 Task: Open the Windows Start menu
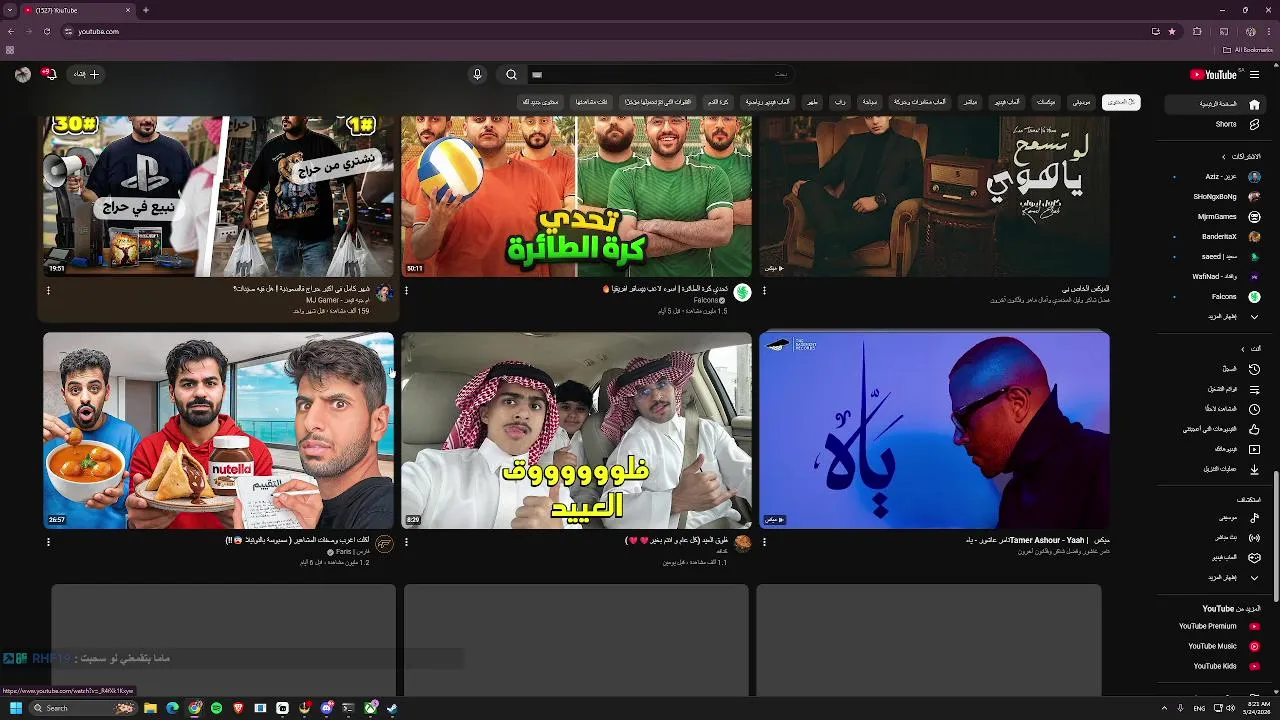click(x=15, y=708)
